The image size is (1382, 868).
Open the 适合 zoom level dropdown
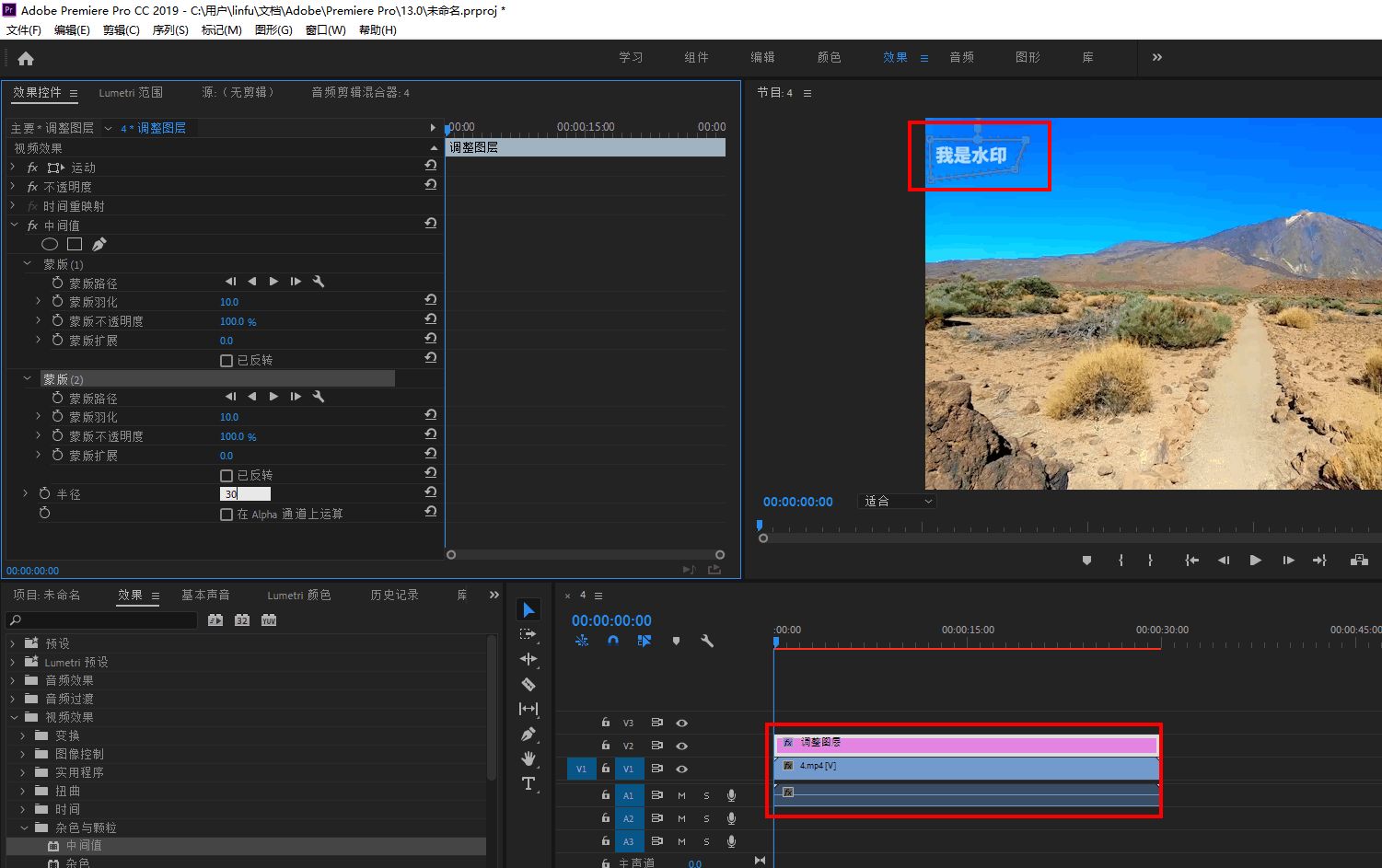[x=898, y=502]
